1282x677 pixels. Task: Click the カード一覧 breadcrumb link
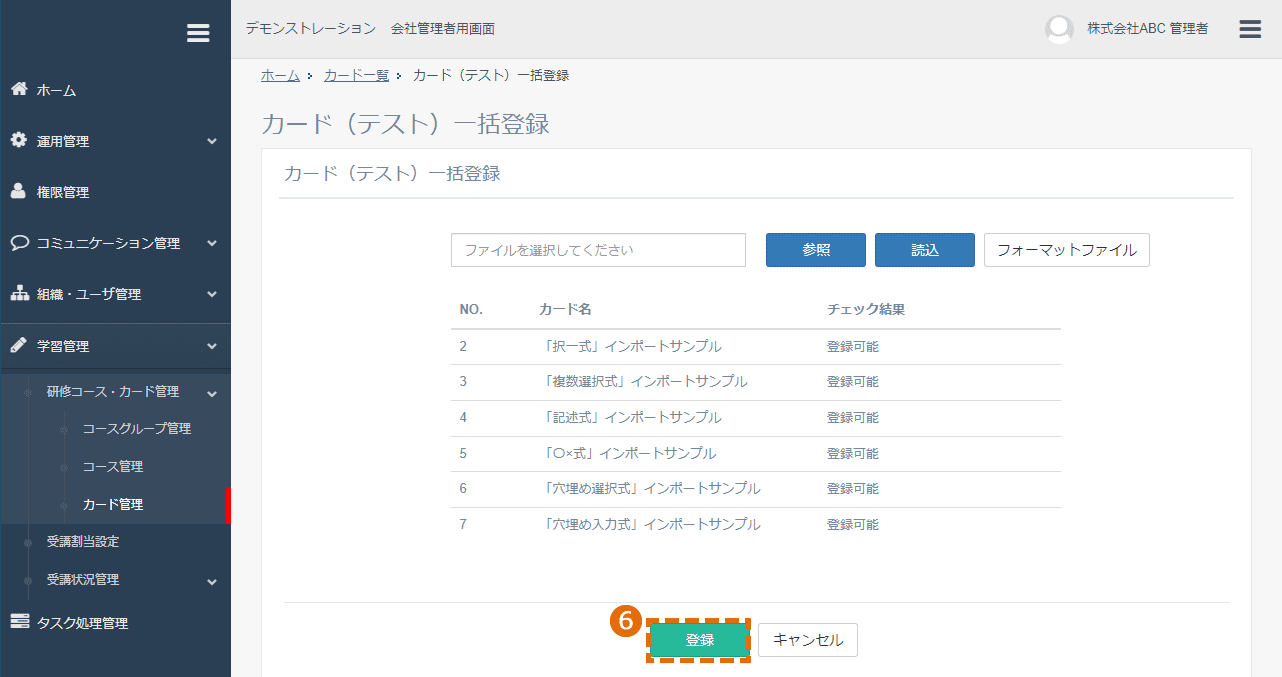click(356, 75)
